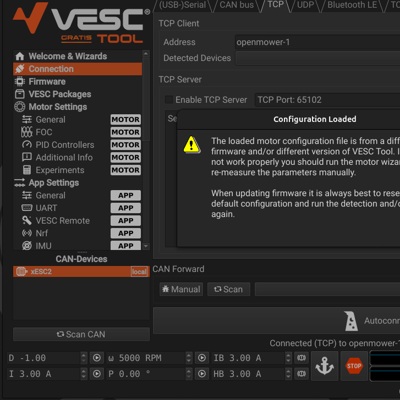Adjust the 5000 RPM spinbox arrows

(x=189, y=358)
